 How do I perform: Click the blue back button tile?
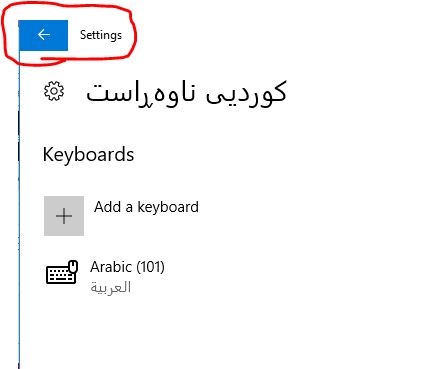coord(43,35)
